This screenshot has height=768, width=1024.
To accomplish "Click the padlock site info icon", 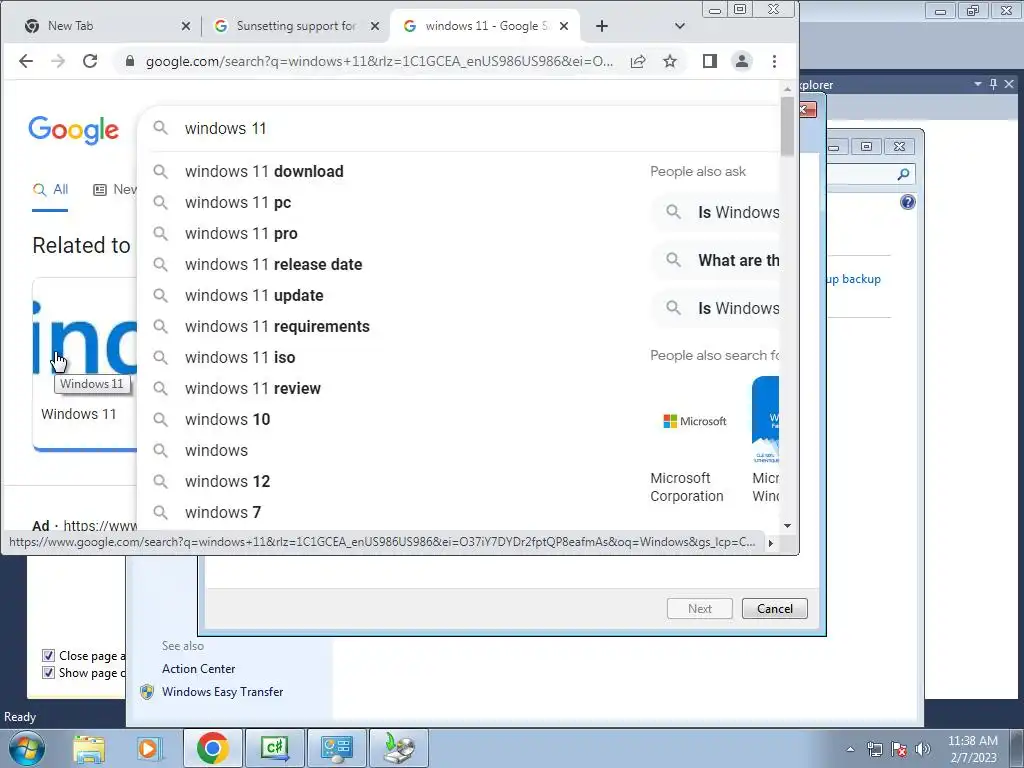I will (x=130, y=61).
